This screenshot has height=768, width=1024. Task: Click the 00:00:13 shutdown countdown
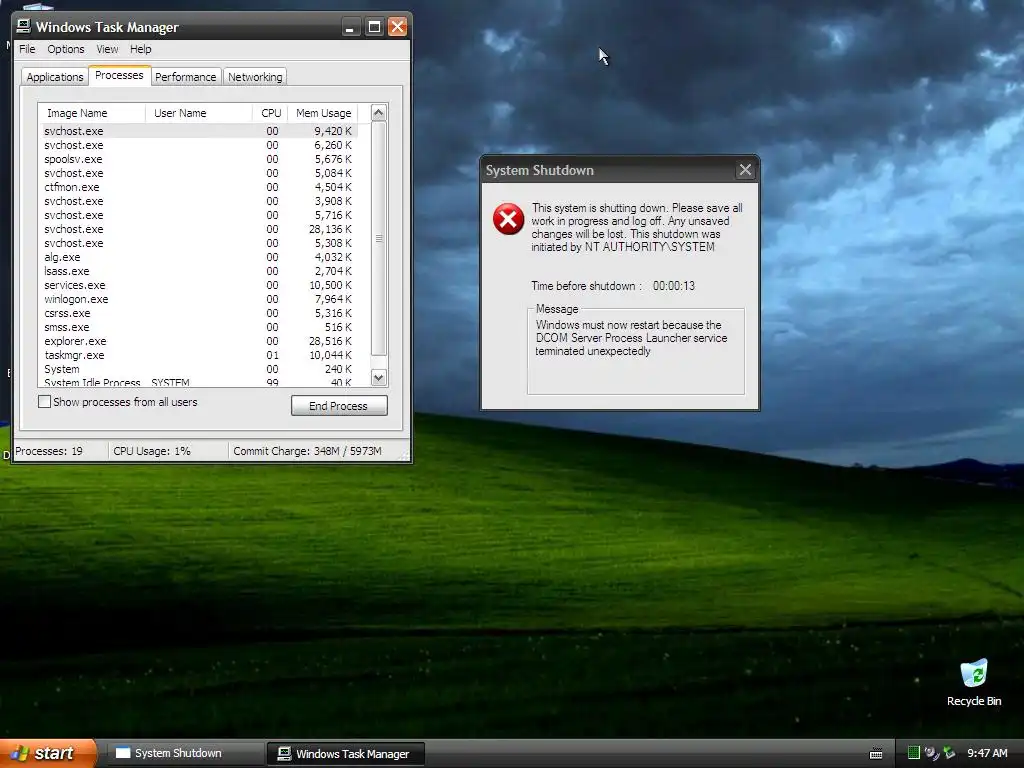coord(674,286)
